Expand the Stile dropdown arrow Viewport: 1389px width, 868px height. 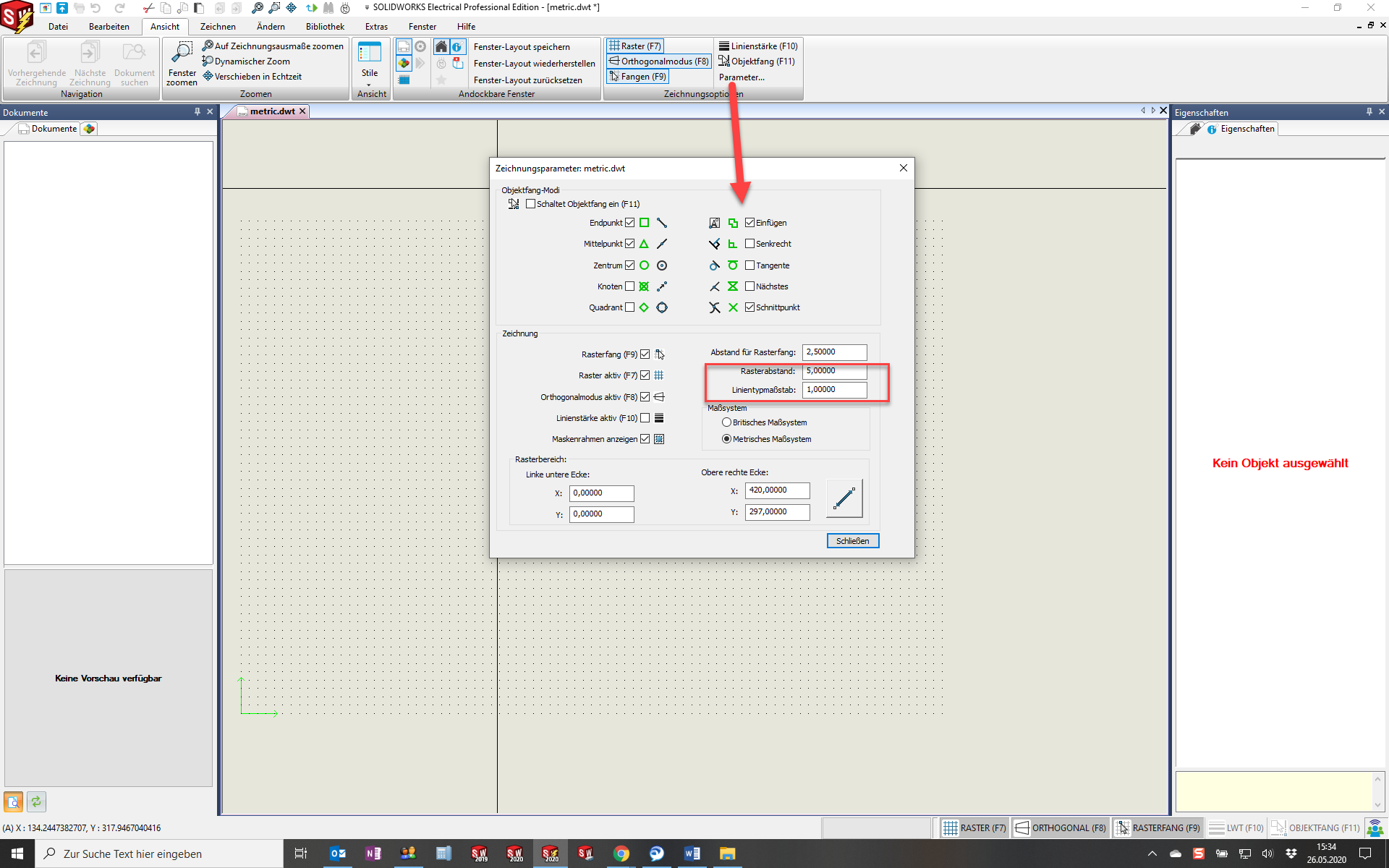(369, 85)
